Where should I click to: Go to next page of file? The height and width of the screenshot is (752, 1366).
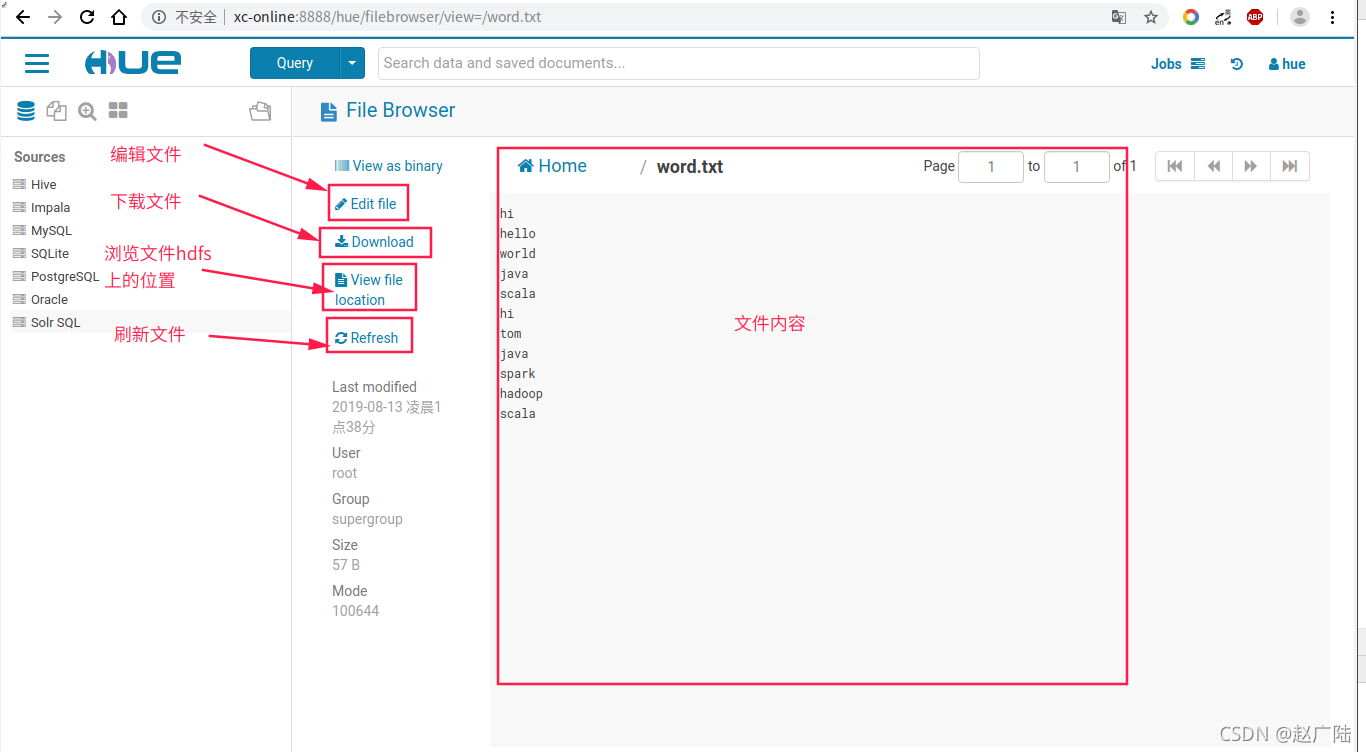click(x=1251, y=166)
